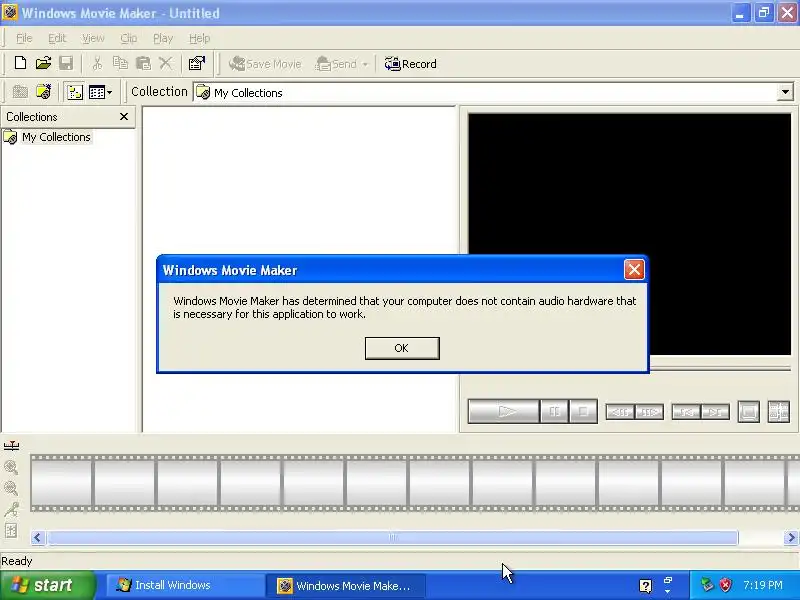Click the Pause button under monitor
Image resolution: width=800 pixels, height=600 pixels.
[554, 411]
